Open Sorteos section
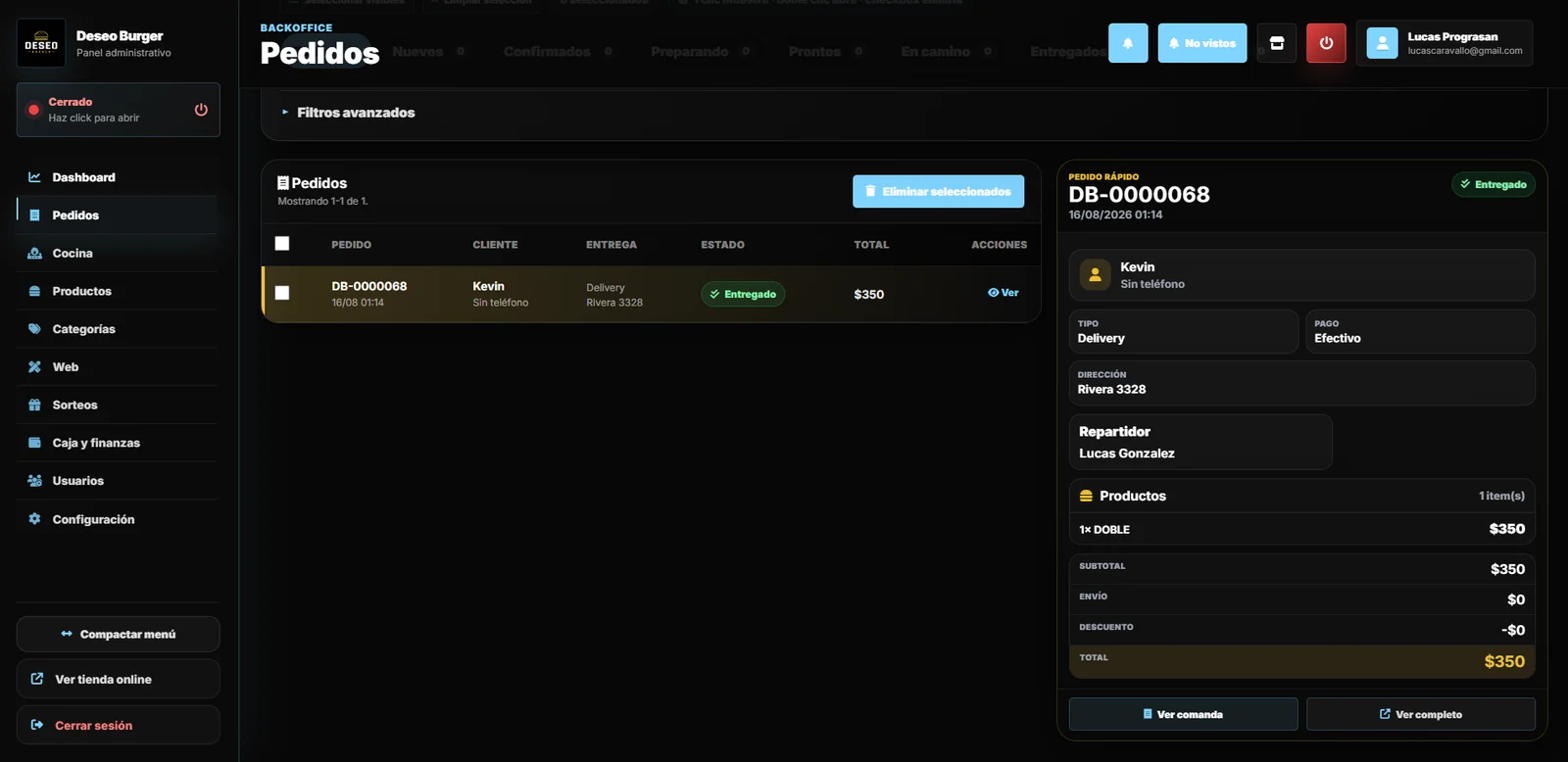 point(118,405)
